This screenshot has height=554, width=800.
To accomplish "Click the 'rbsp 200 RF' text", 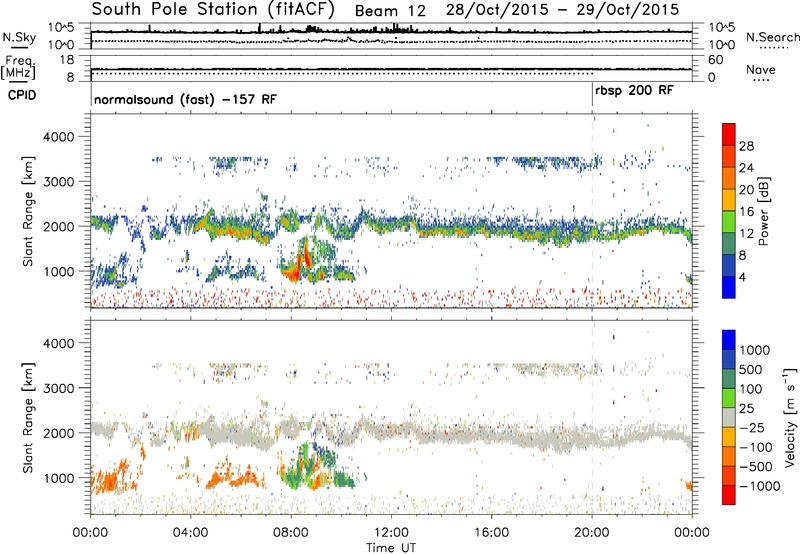I will pos(634,91).
